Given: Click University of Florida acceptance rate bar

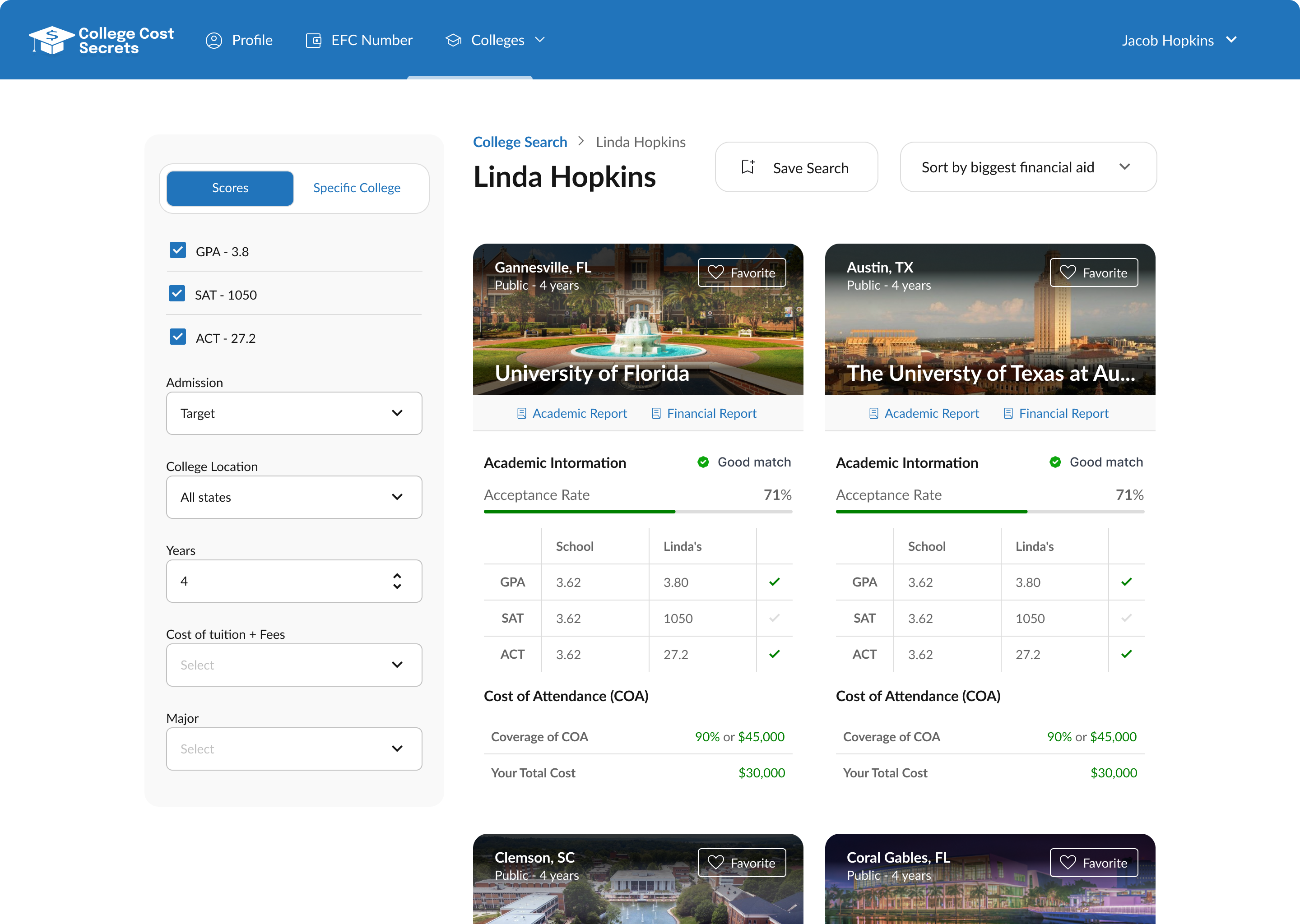Looking at the screenshot, I should point(637,512).
